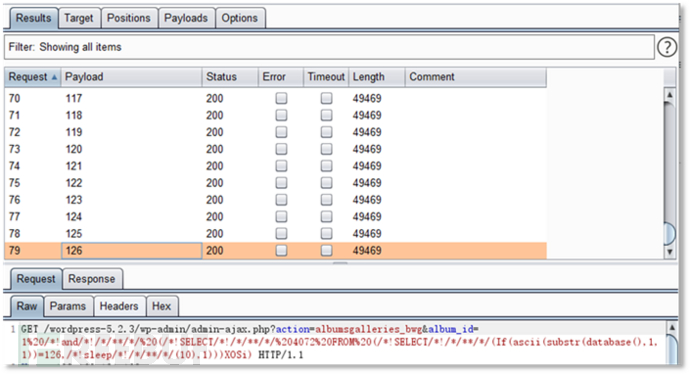Toggle Error checkbox for request 72
690x374 pixels.
(281, 132)
